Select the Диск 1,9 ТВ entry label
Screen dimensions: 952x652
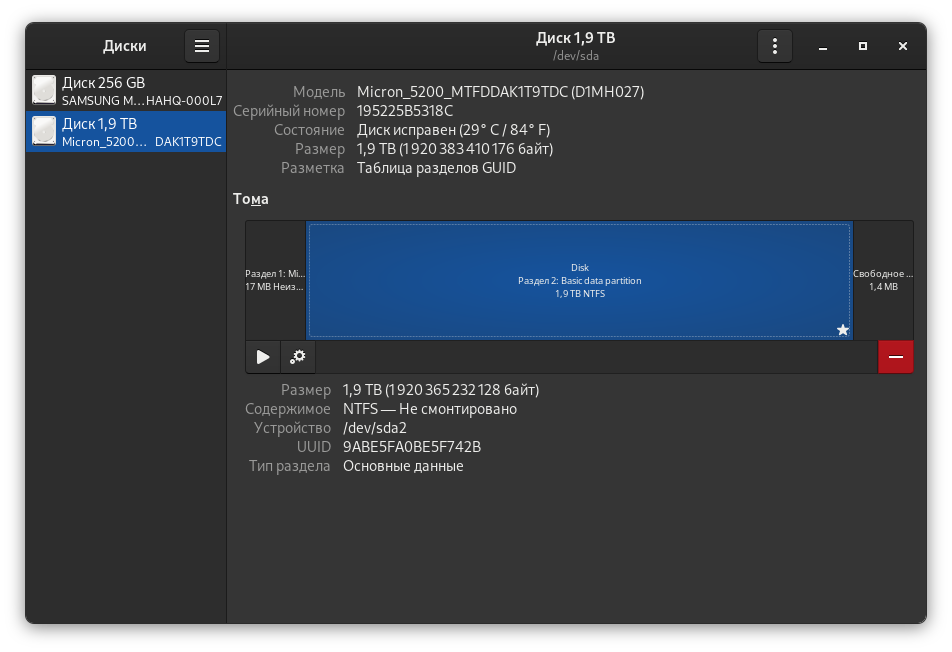tap(100, 124)
